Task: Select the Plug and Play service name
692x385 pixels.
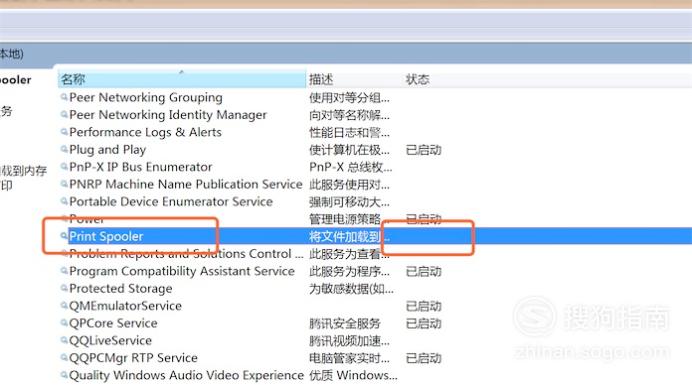Action: point(107,150)
